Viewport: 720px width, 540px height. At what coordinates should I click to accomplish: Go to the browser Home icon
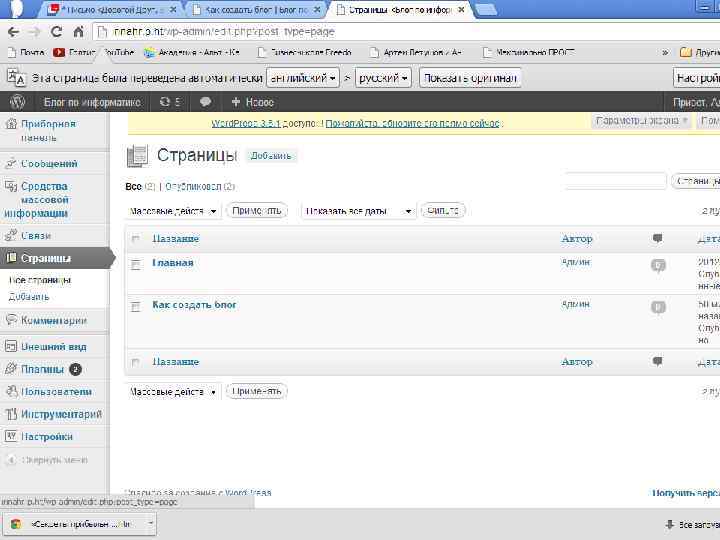click(x=79, y=32)
